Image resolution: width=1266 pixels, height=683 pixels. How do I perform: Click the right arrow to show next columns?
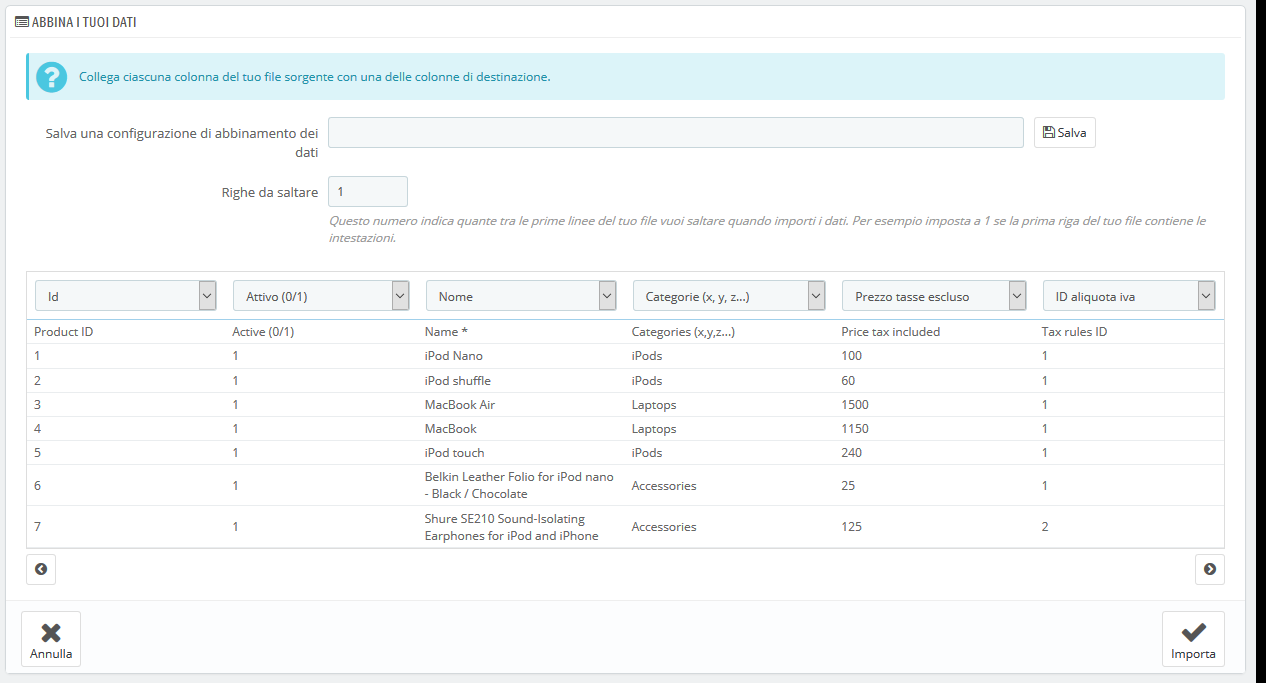click(1209, 569)
